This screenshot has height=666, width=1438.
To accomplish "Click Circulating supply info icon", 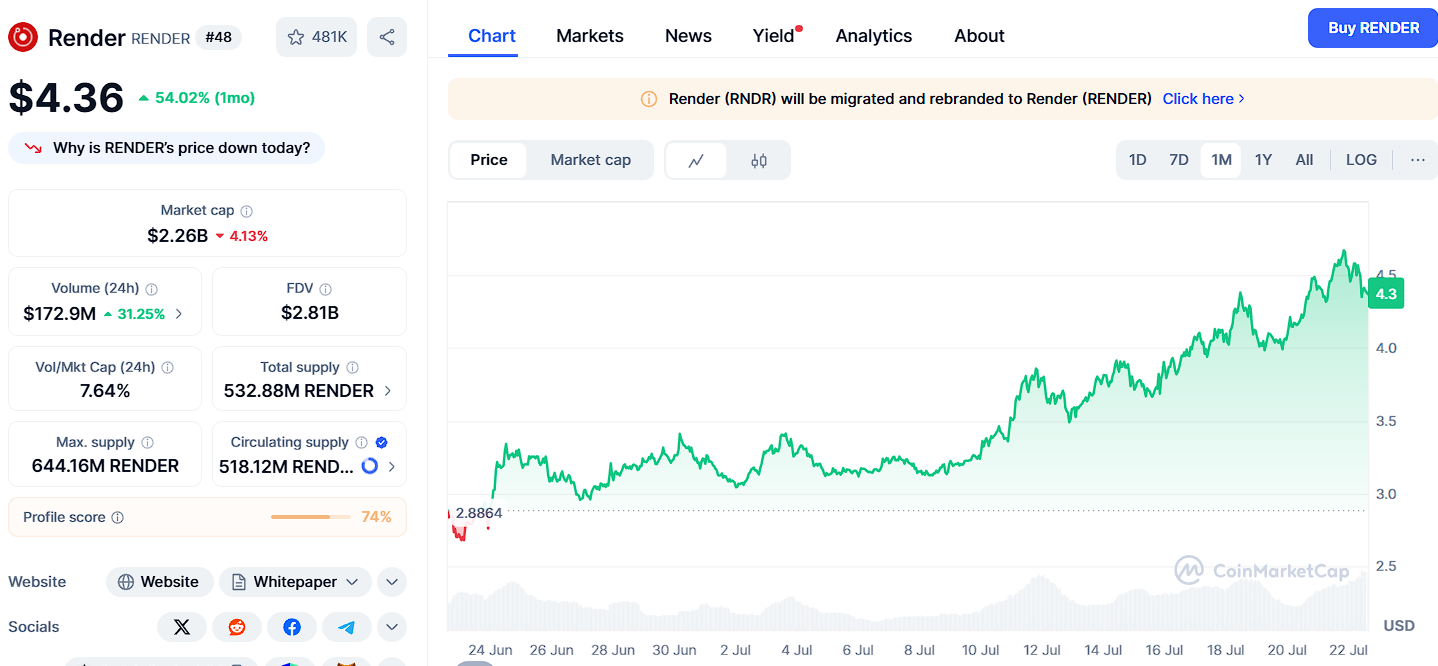I will tap(362, 442).
